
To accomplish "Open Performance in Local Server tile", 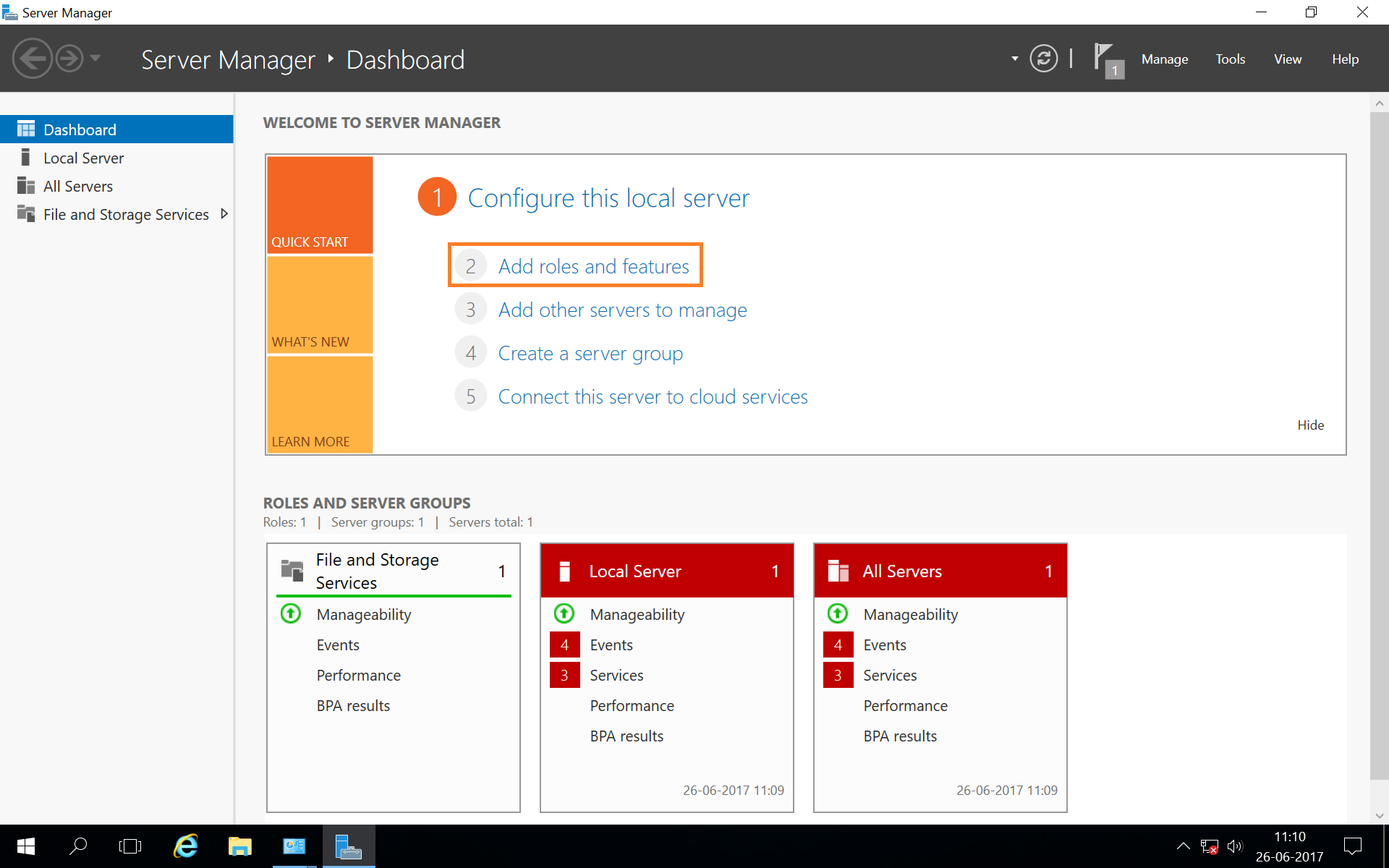I will [x=632, y=705].
